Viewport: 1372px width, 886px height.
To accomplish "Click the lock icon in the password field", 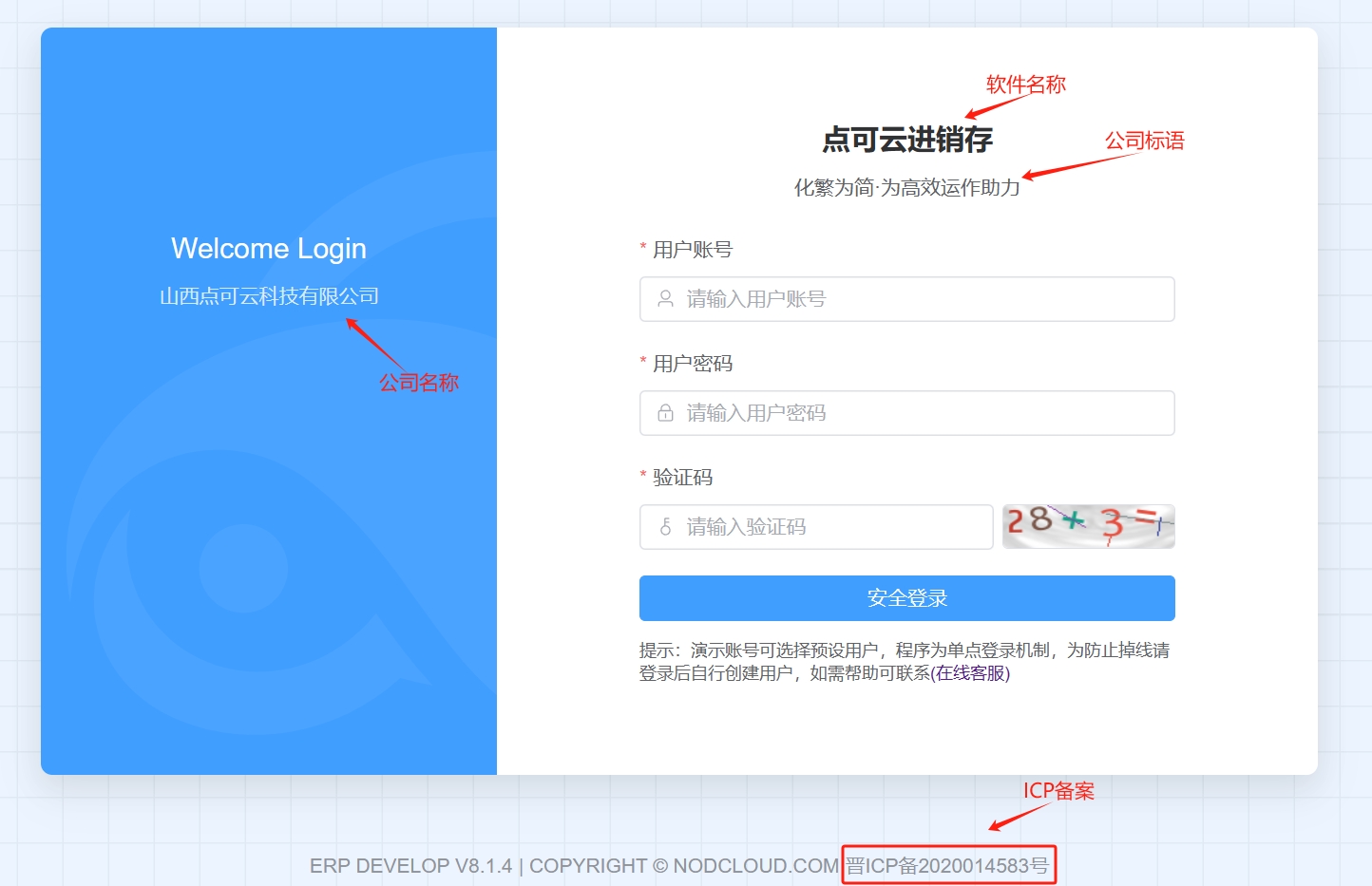I will (x=666, y=413).
